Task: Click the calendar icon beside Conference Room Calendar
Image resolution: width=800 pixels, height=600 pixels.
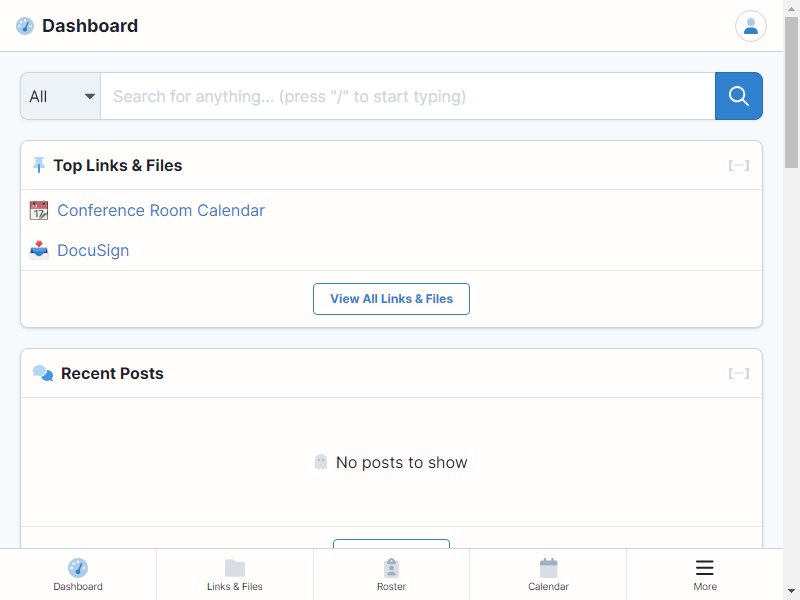Action: pyautogui.click(x=39, y=210)
